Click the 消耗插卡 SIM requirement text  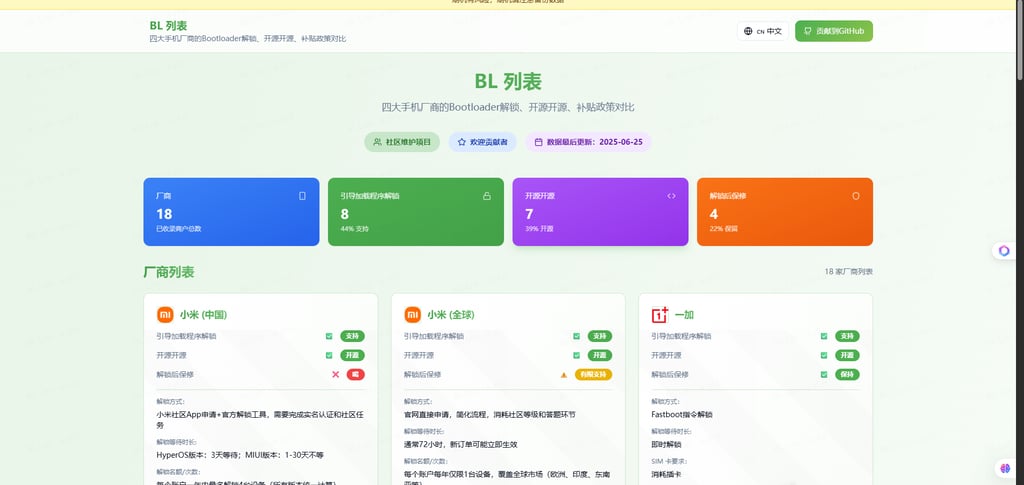(x=666, y=475)
